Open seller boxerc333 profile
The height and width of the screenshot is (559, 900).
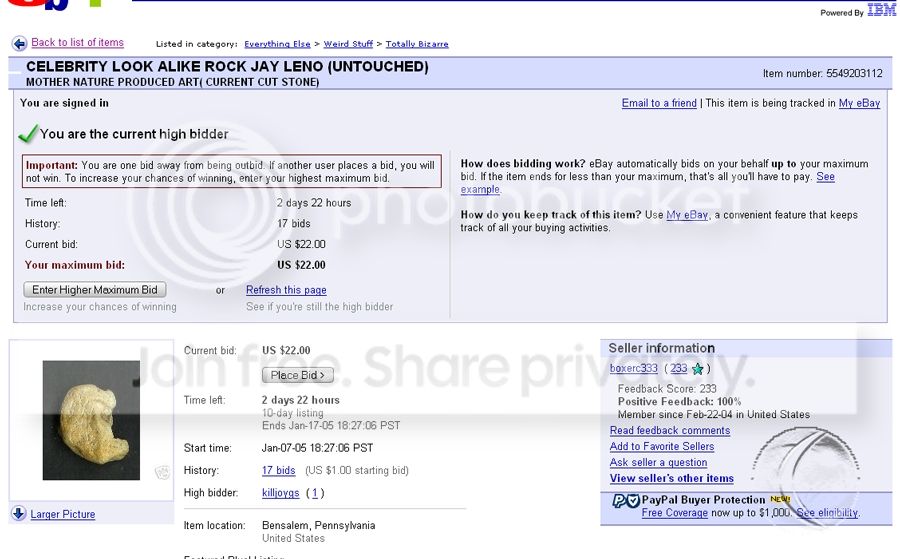[x=634, y=368]
